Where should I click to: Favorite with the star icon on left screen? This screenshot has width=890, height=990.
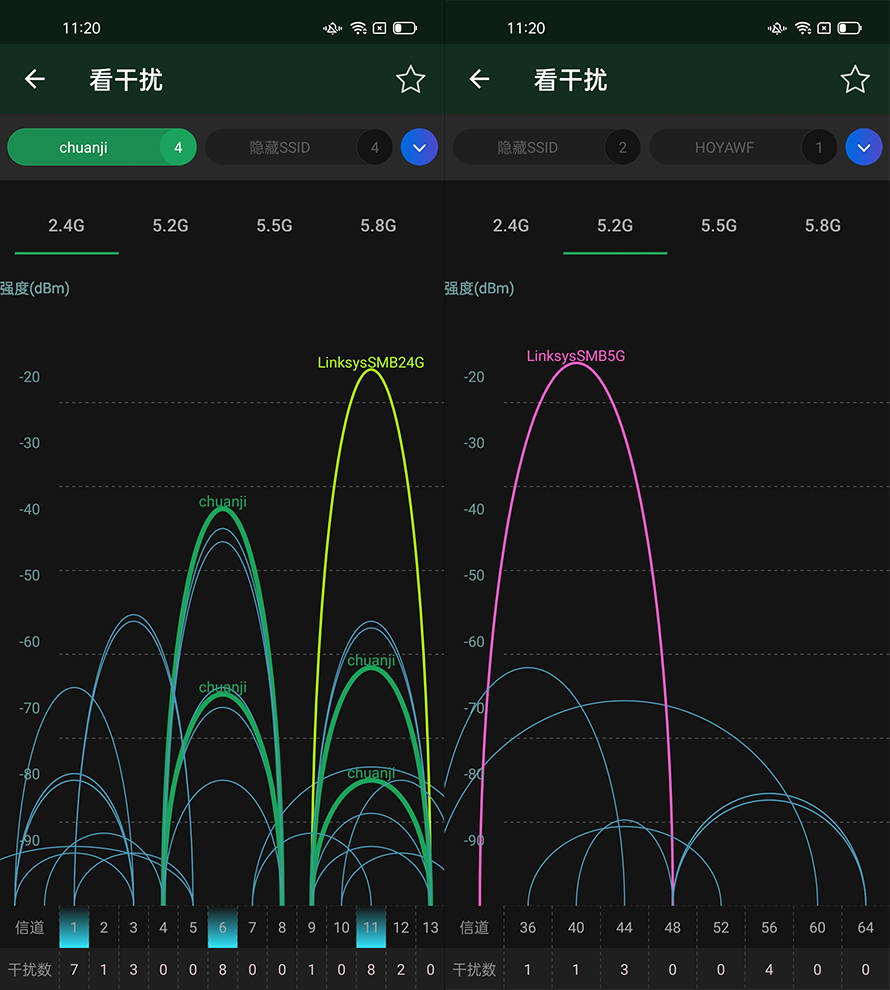(410, 80)
